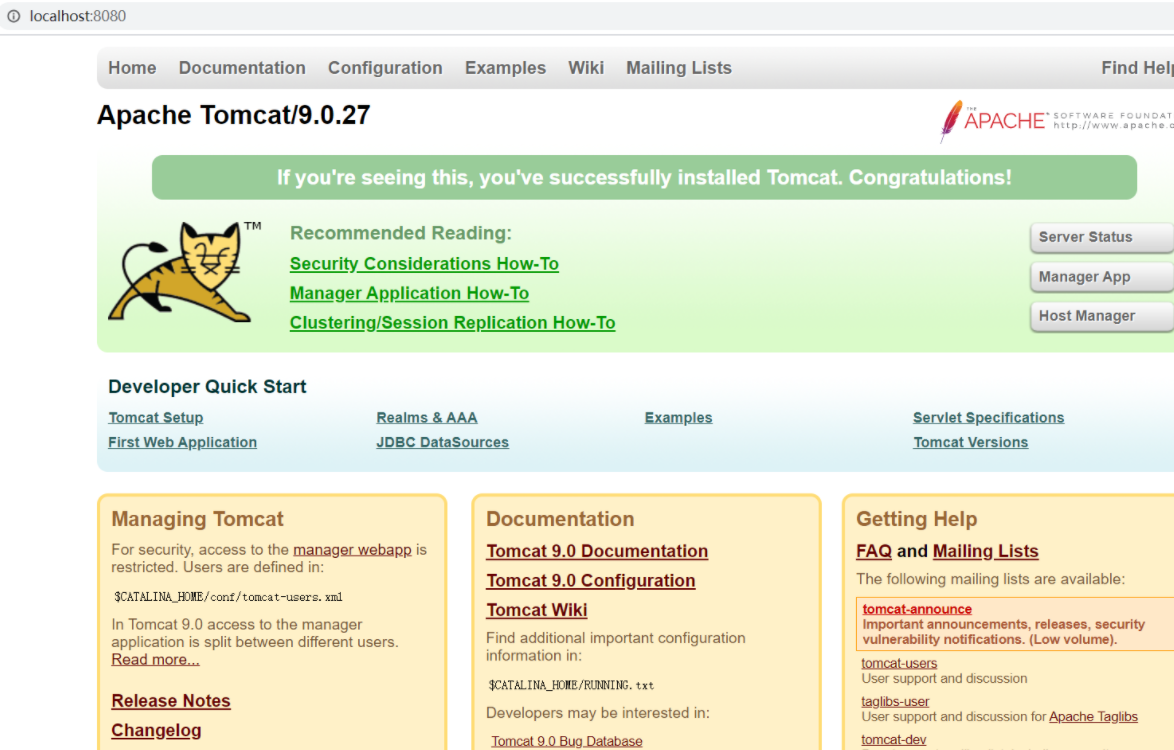The width and height of the screenshot is (1174, 750).
Task: Click the Tomcat cat logo
Action: pyautogui.click(x=185, y=272)
